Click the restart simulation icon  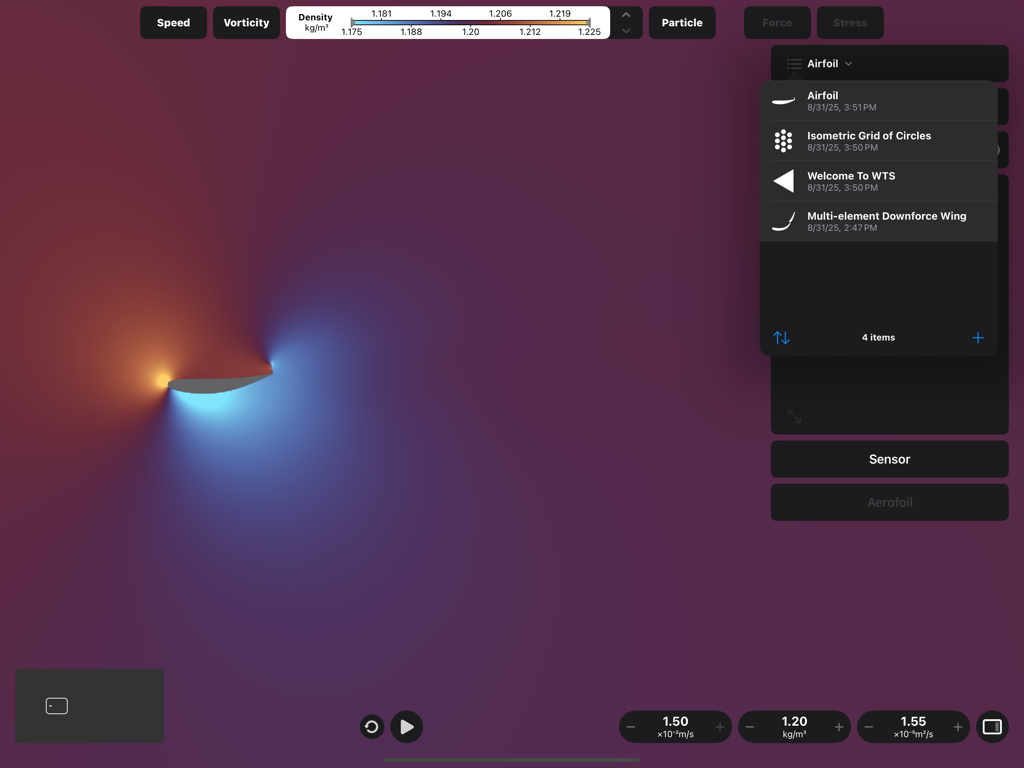click(371, 727)
